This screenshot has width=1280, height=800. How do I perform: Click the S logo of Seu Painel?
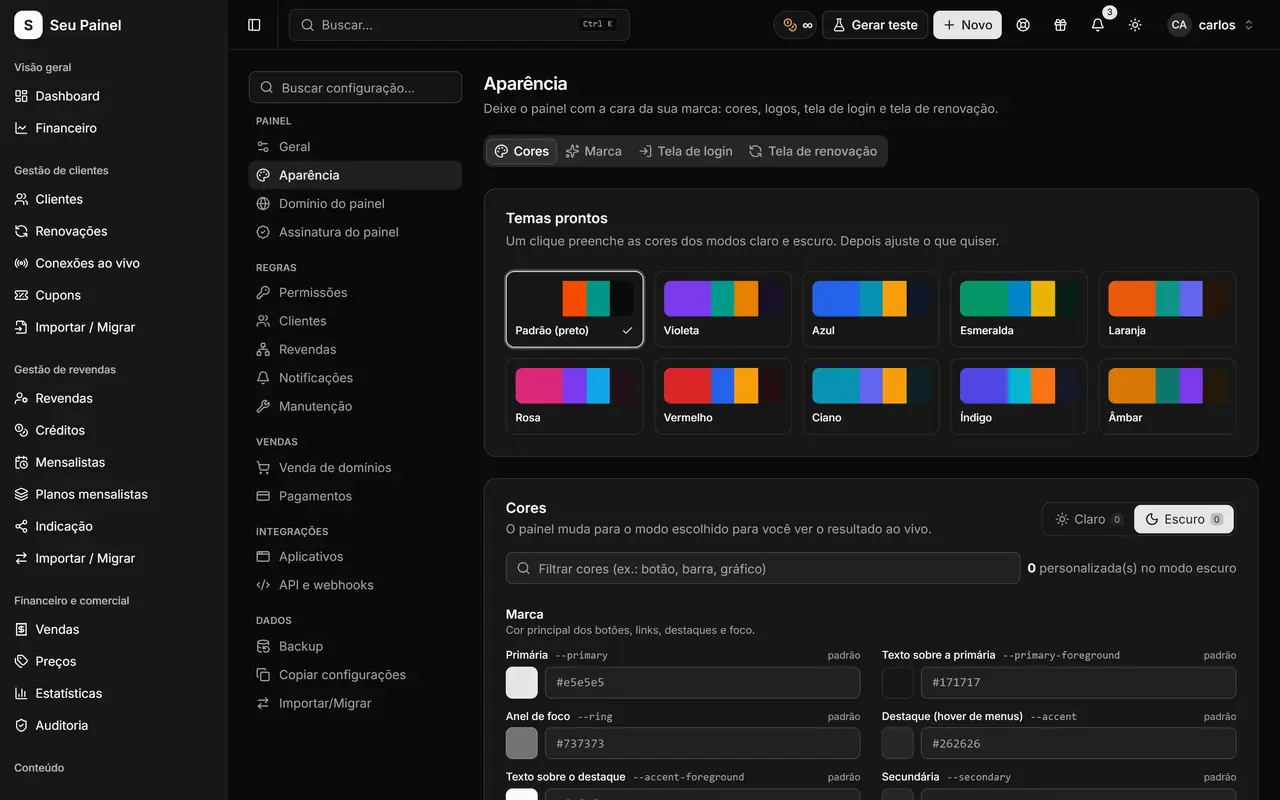(28, 25)
